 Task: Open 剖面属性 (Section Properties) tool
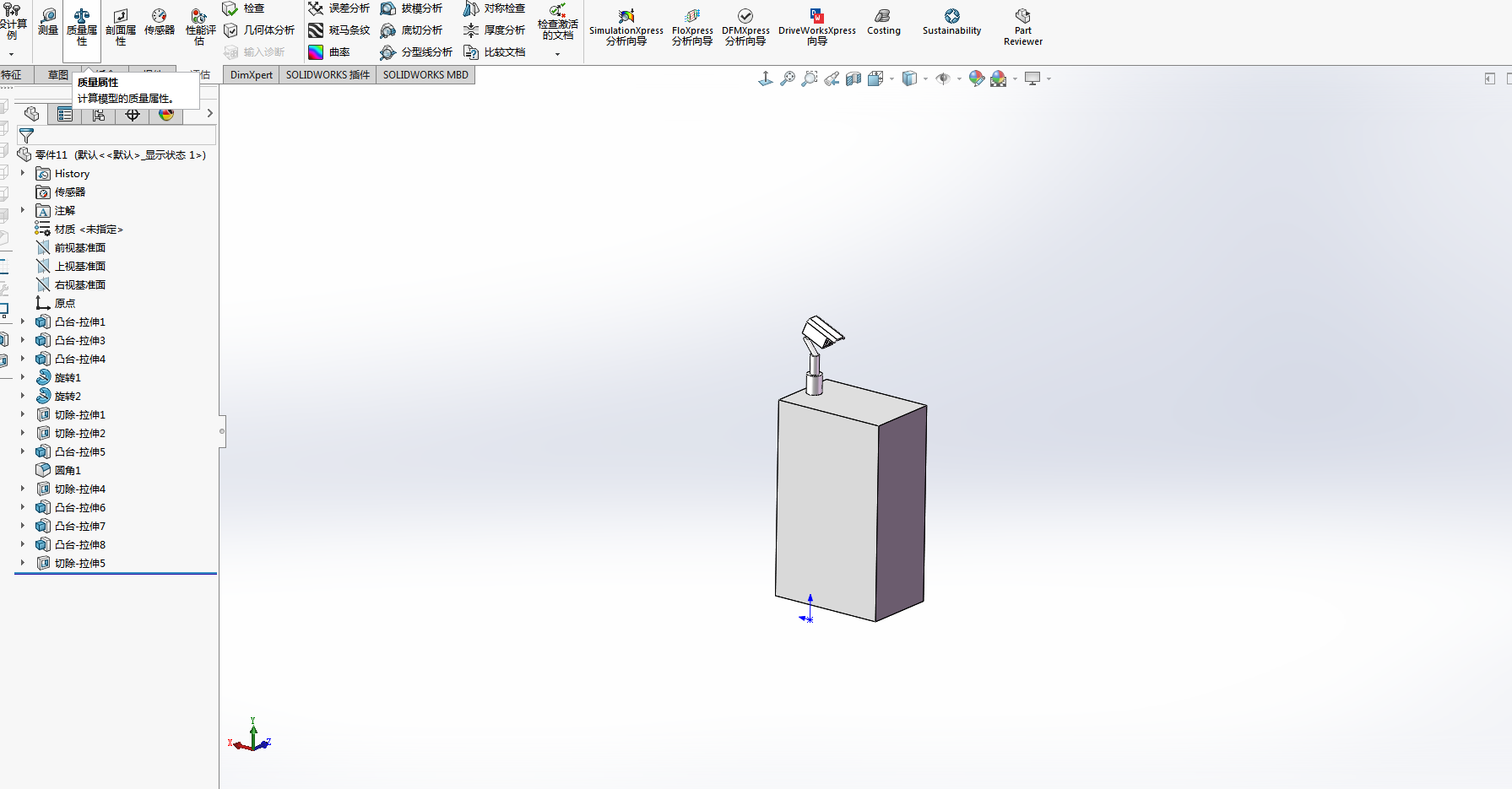pos(121,27)
